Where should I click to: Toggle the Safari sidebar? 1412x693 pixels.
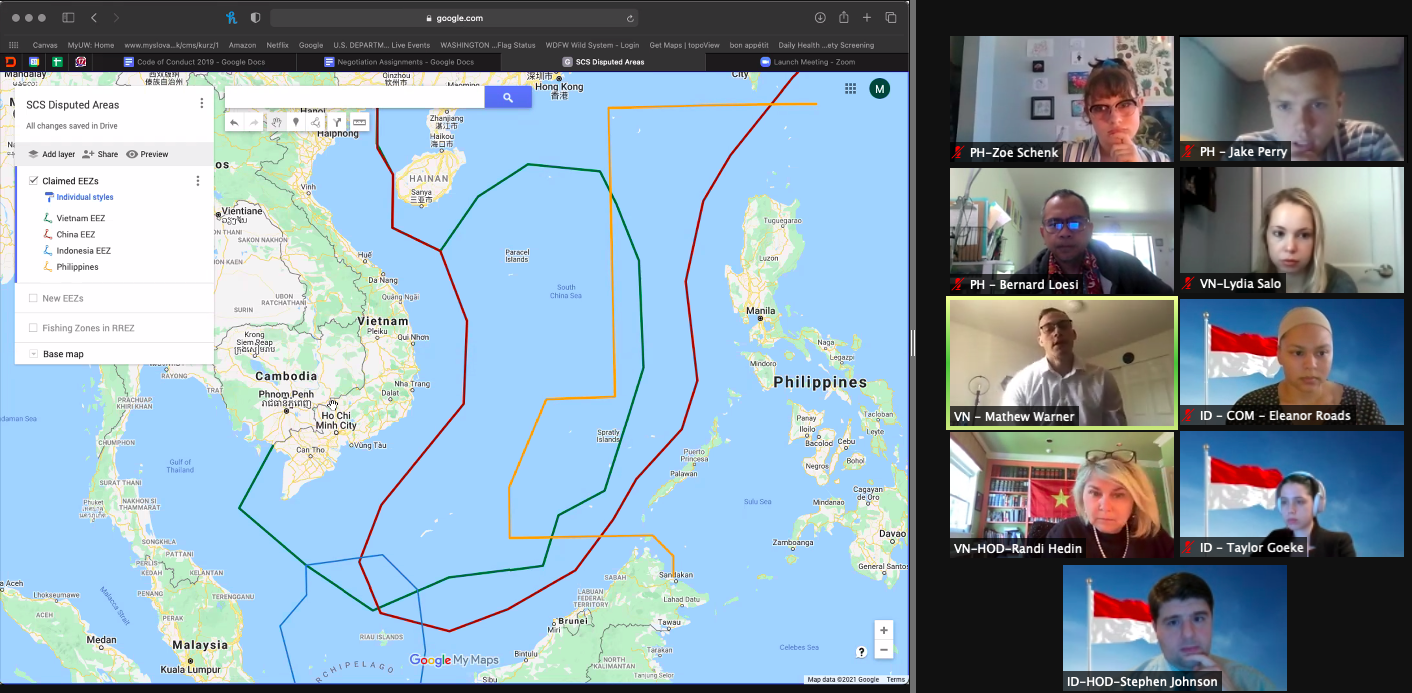[68, 18]
